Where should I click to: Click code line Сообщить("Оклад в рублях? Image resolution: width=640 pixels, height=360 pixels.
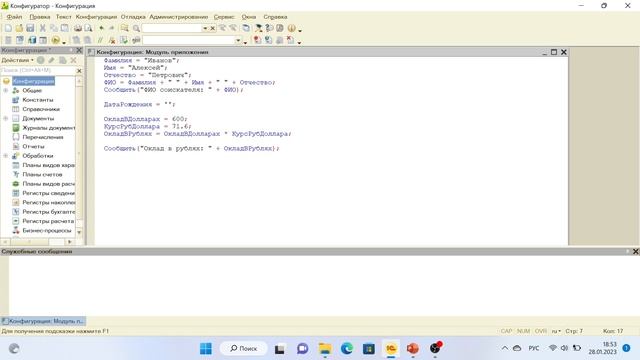191,149
